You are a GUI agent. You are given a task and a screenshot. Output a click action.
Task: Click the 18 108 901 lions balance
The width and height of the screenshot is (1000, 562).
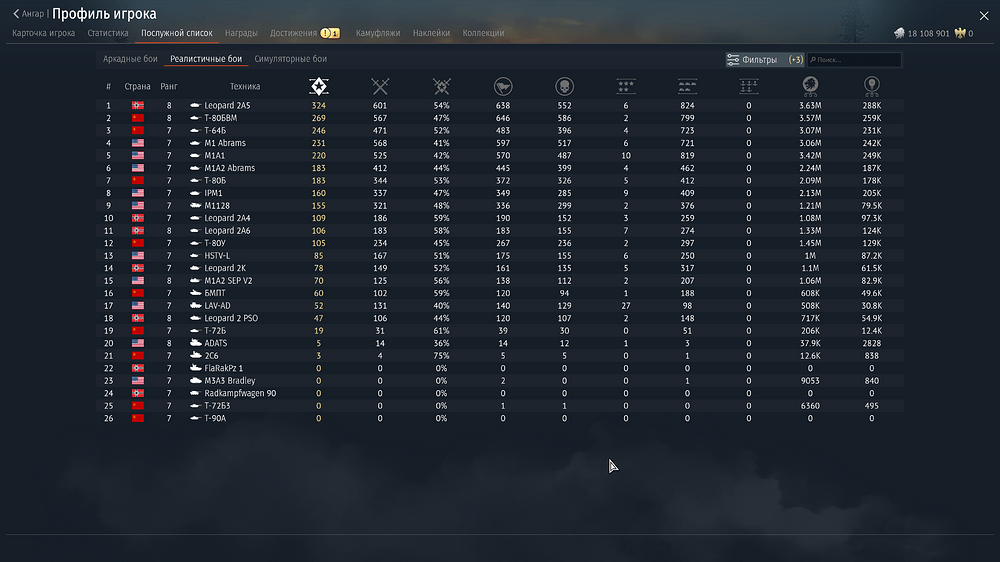point(929,33)
